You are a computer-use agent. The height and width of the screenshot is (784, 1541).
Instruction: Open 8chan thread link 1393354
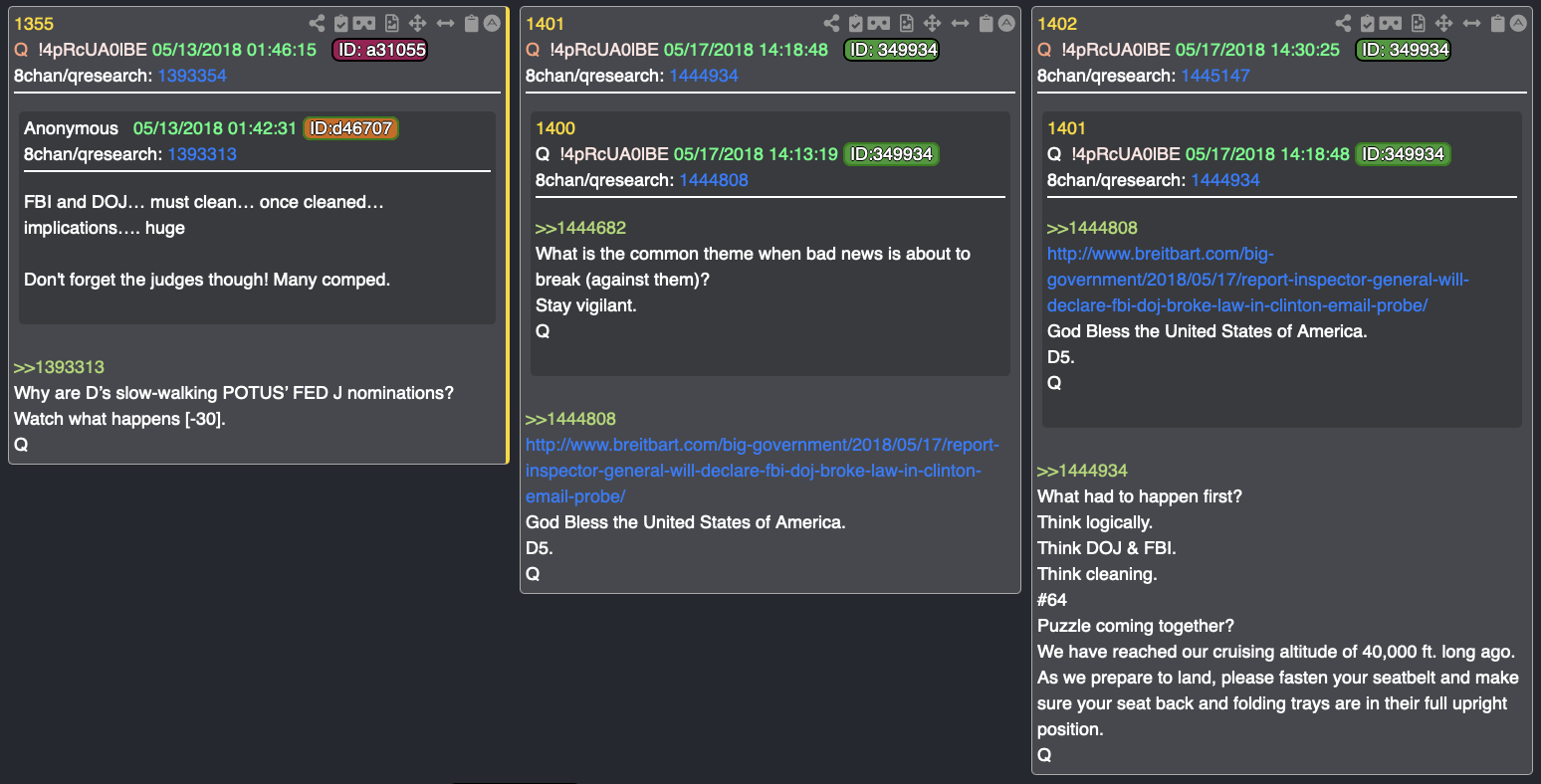coord(192,76)
